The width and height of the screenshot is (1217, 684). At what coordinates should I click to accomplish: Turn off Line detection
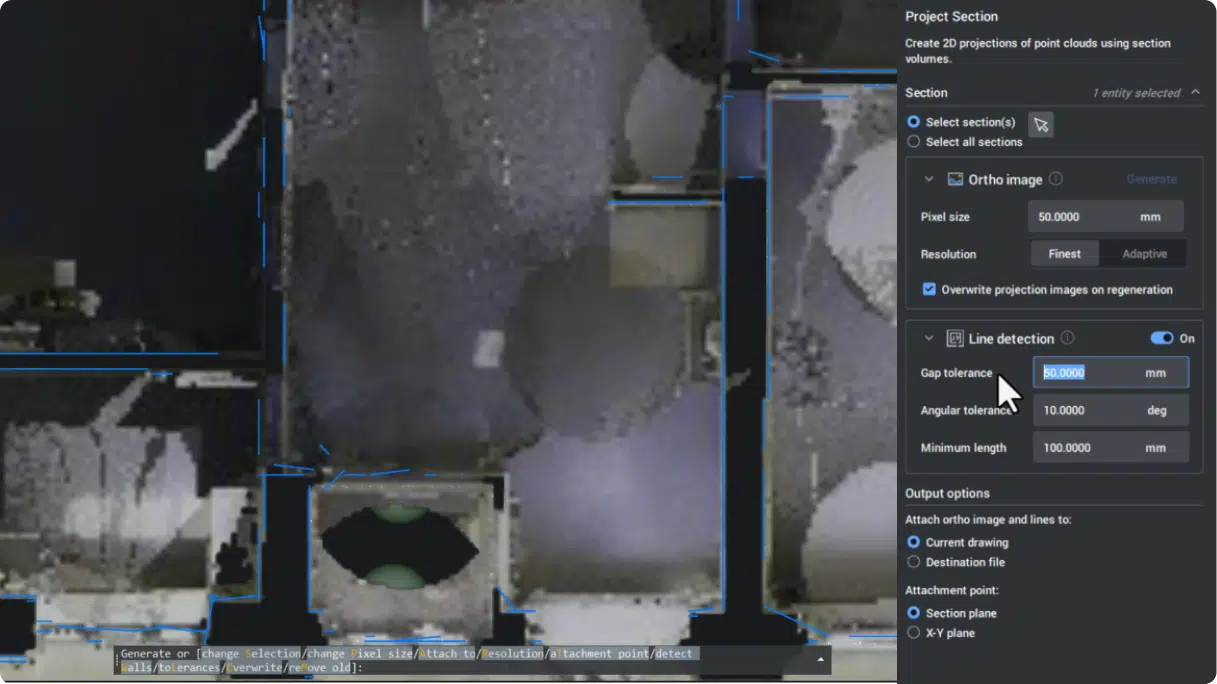coord(1163,338)
